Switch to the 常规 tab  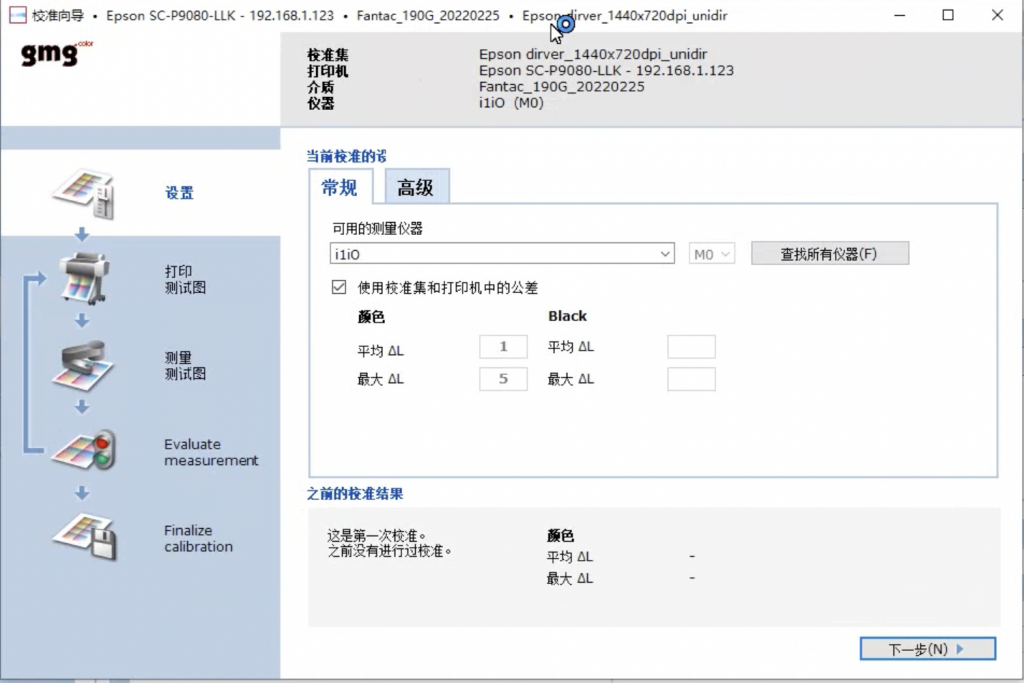pyautogui.click(x=340, y=187)
